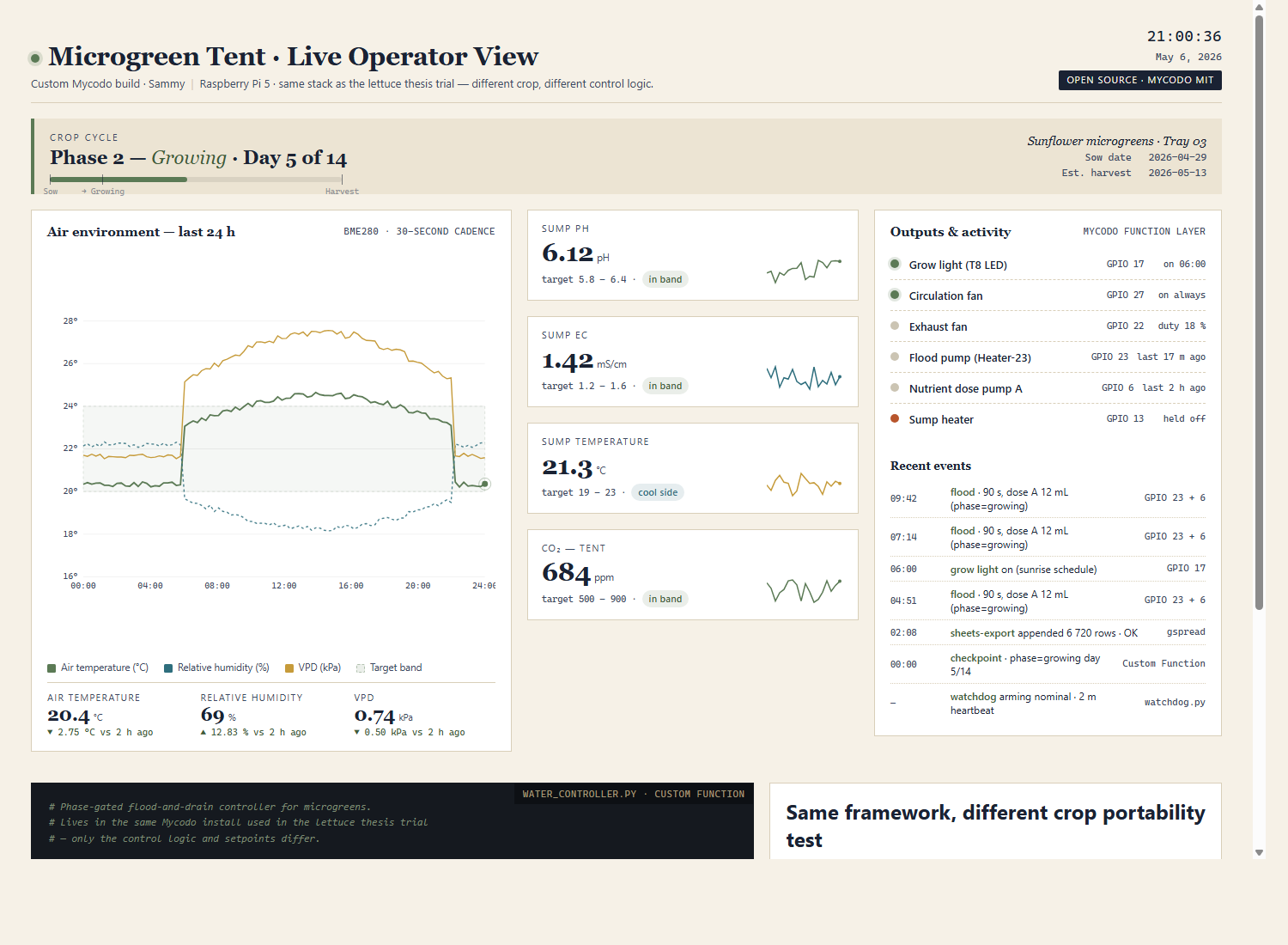The width and height of the screenshot is (1288, 945).
Task: Click the Exhaust fan status dot
Action: click(895, 326)
